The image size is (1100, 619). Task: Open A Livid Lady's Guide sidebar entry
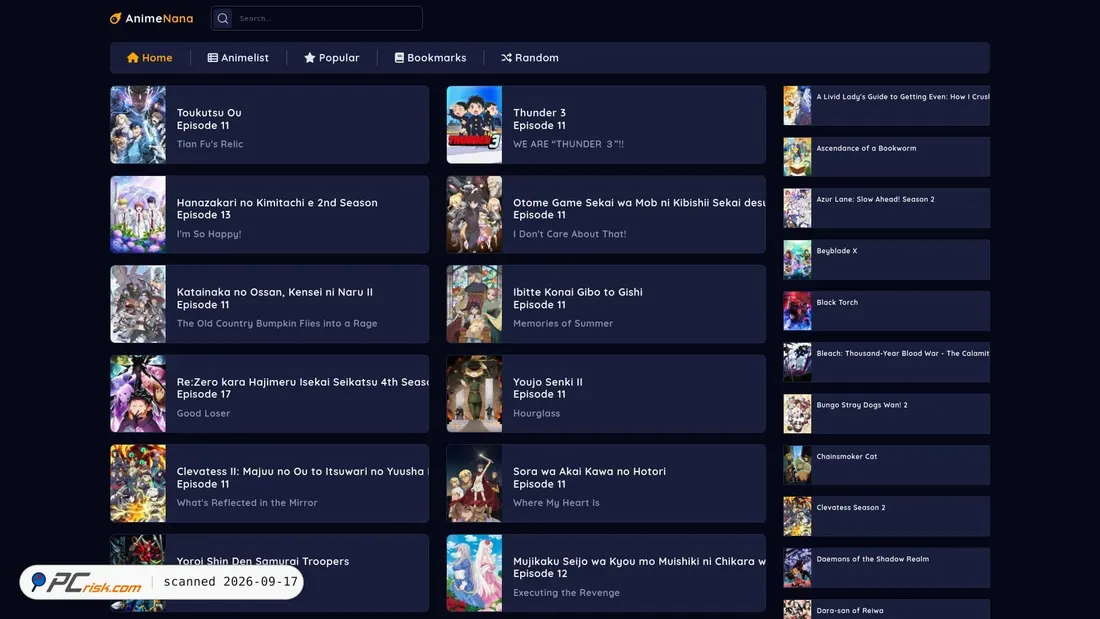pos(886,105)
